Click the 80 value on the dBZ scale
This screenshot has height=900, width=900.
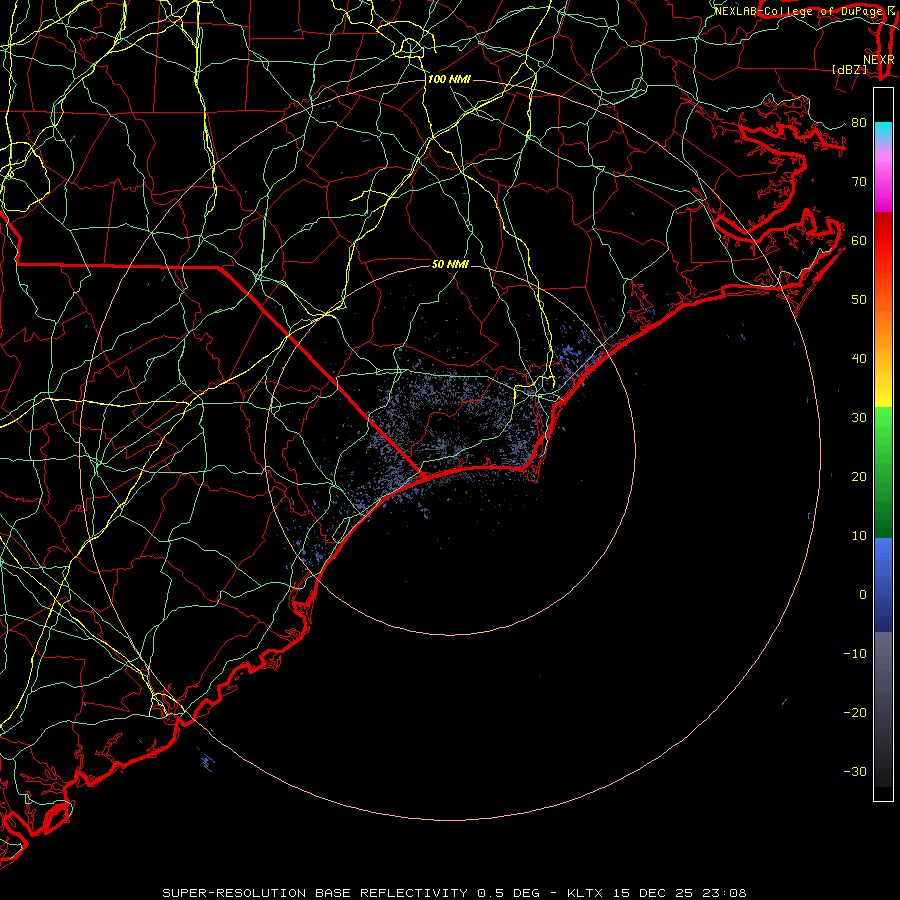point(859,123)
